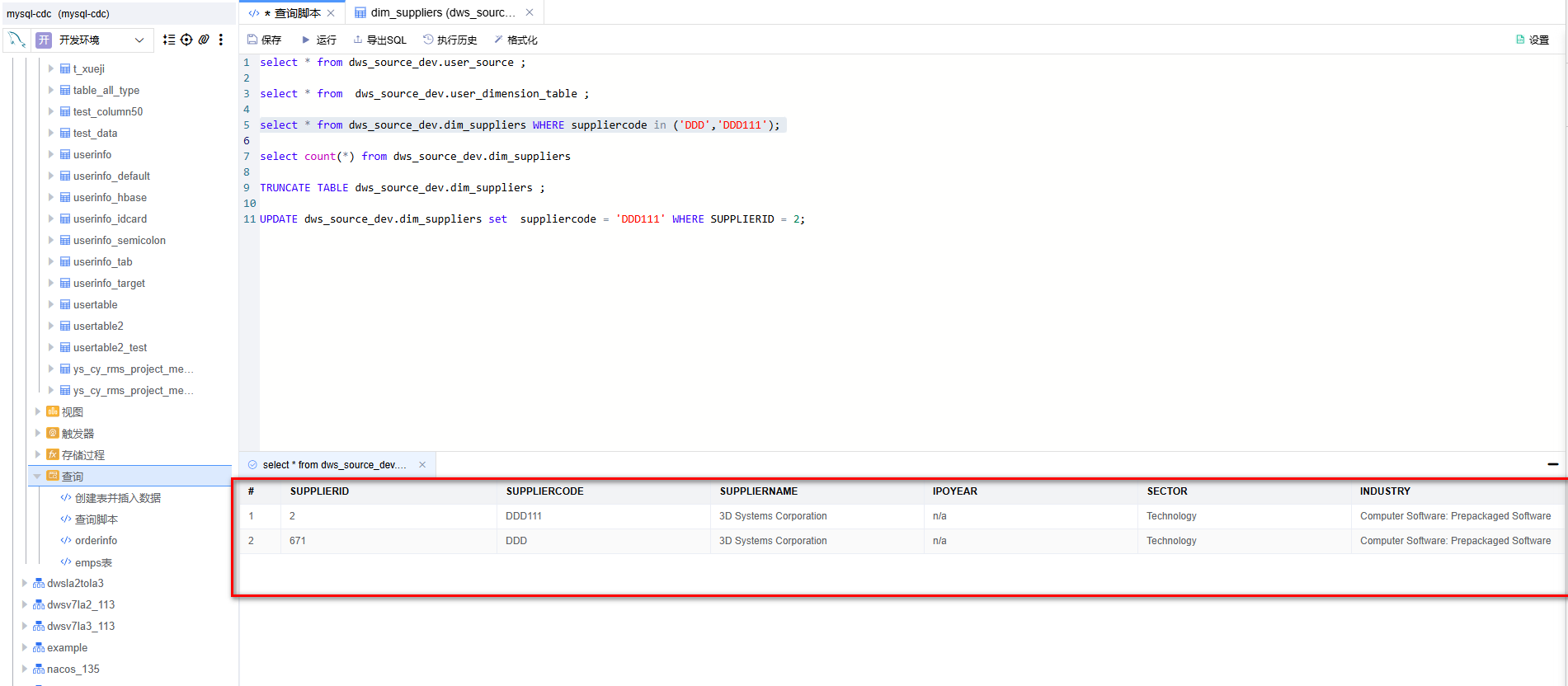This screenshot has width=1568, height=686.
Task: Open the vertical three-dot more menu
Action: pyautogui.click(x=221, y=40)
